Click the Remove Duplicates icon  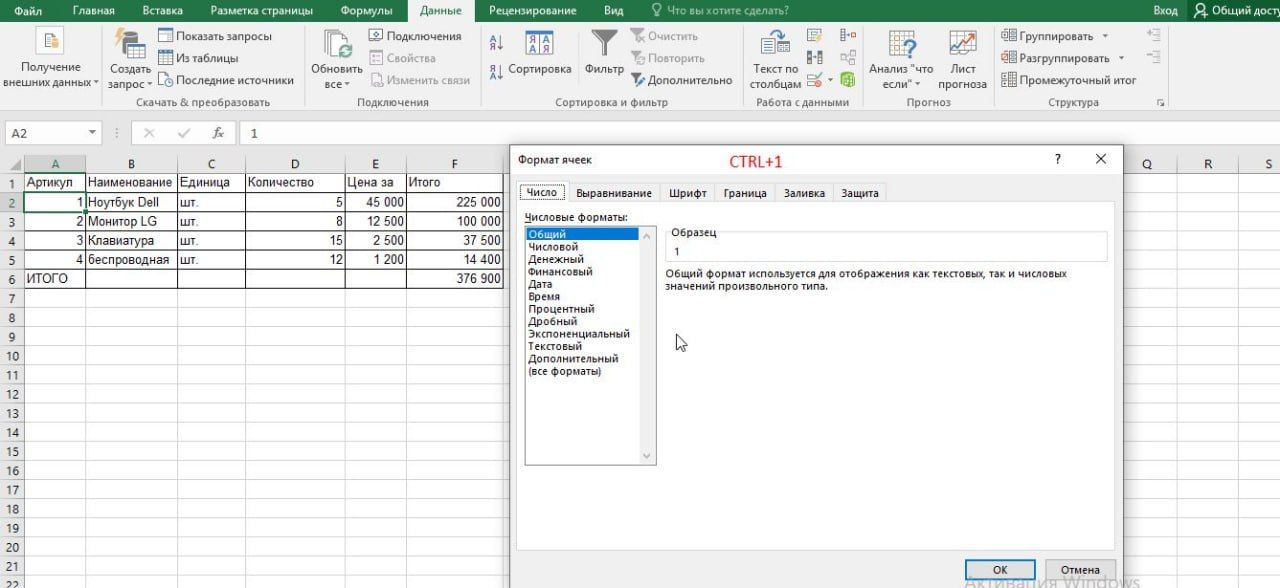(814, 58)
